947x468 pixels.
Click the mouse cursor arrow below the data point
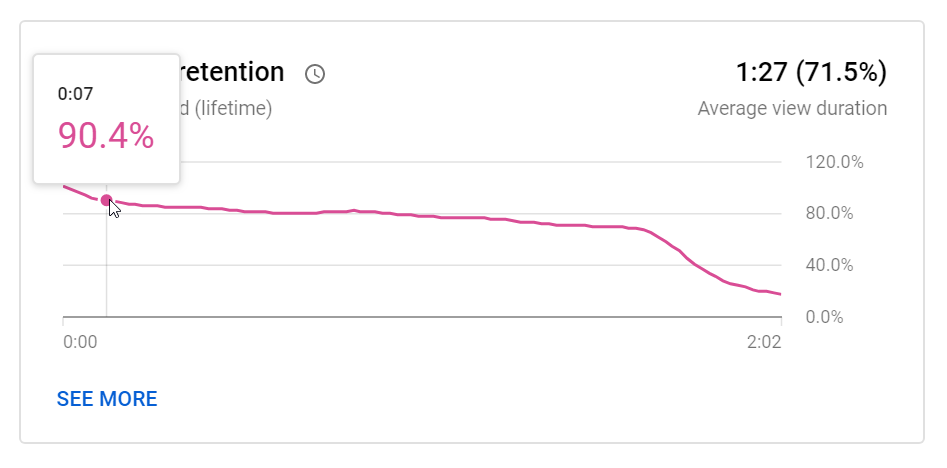(x=114, y=208)
